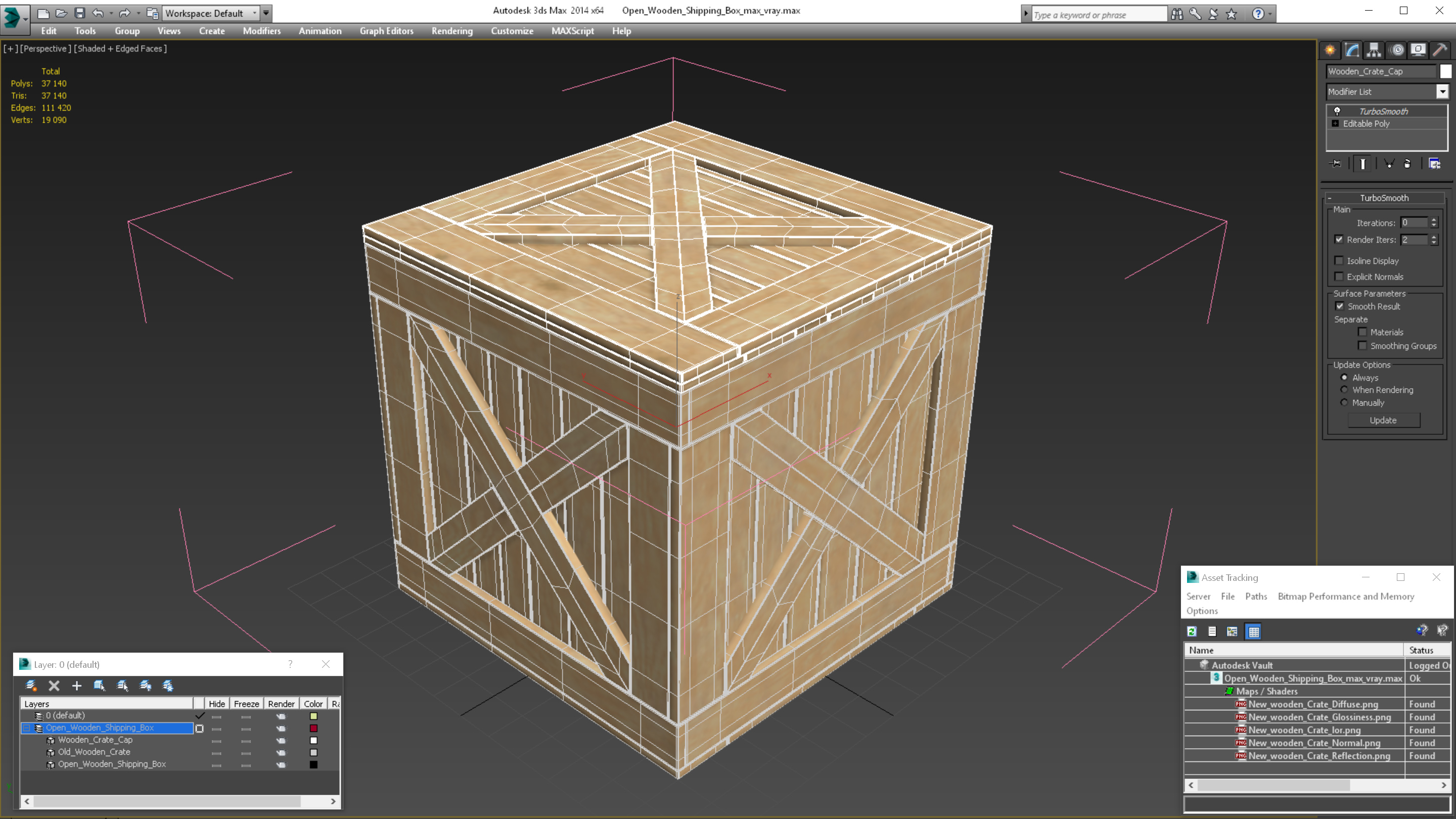Open Bitmap Performance and Memory menu
The width and height of the screenshot is (1456, 819).
coord(1345,596)
